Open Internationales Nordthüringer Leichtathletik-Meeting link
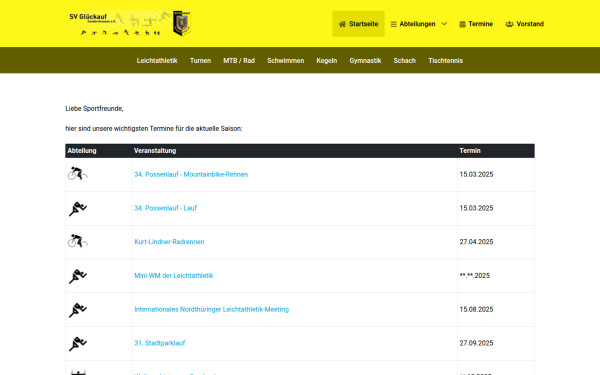Viewport: 600px width, 375px height. pyautogui.click(x=212, y=309)
